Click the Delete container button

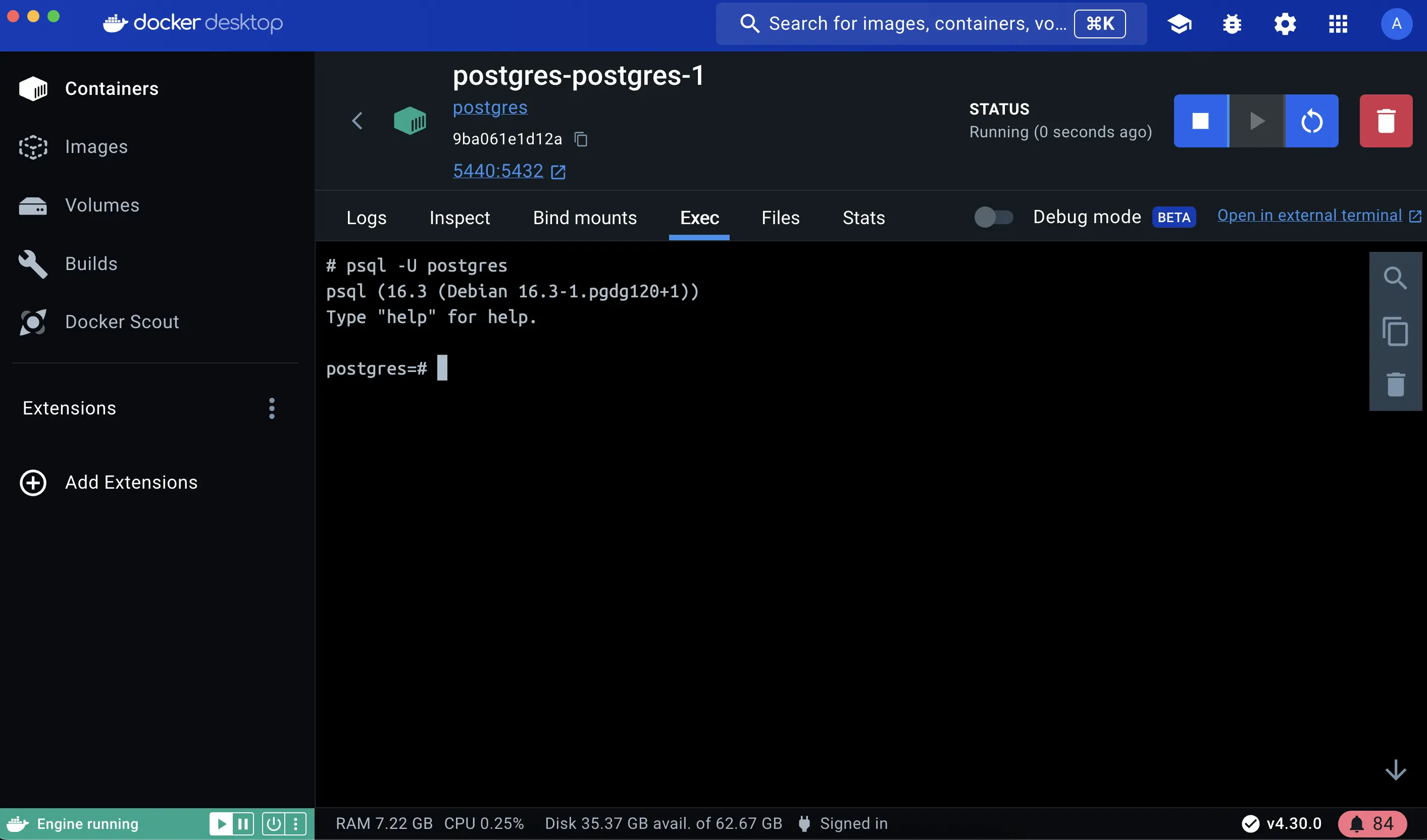point(1386,120)
